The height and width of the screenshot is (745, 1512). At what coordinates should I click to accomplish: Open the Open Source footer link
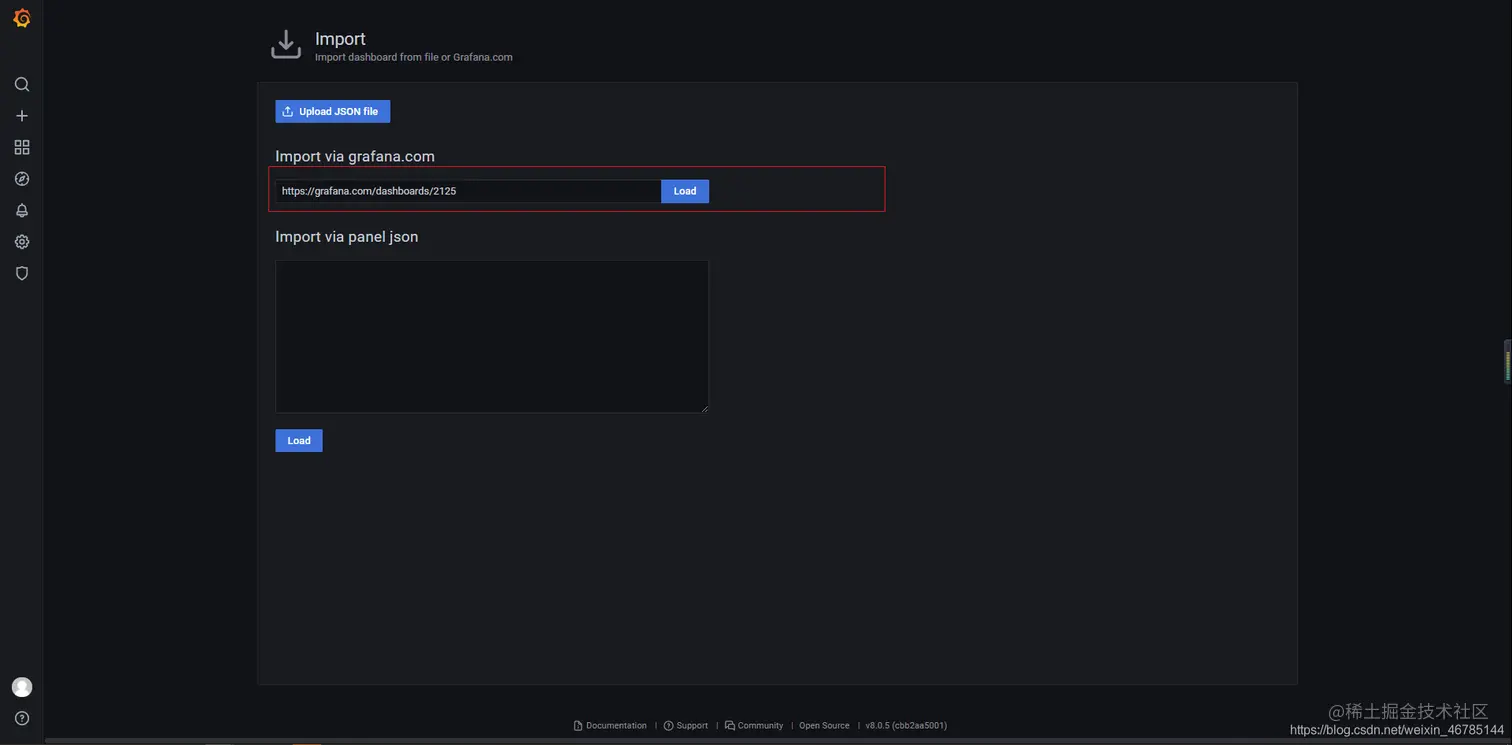pos(824,726)
